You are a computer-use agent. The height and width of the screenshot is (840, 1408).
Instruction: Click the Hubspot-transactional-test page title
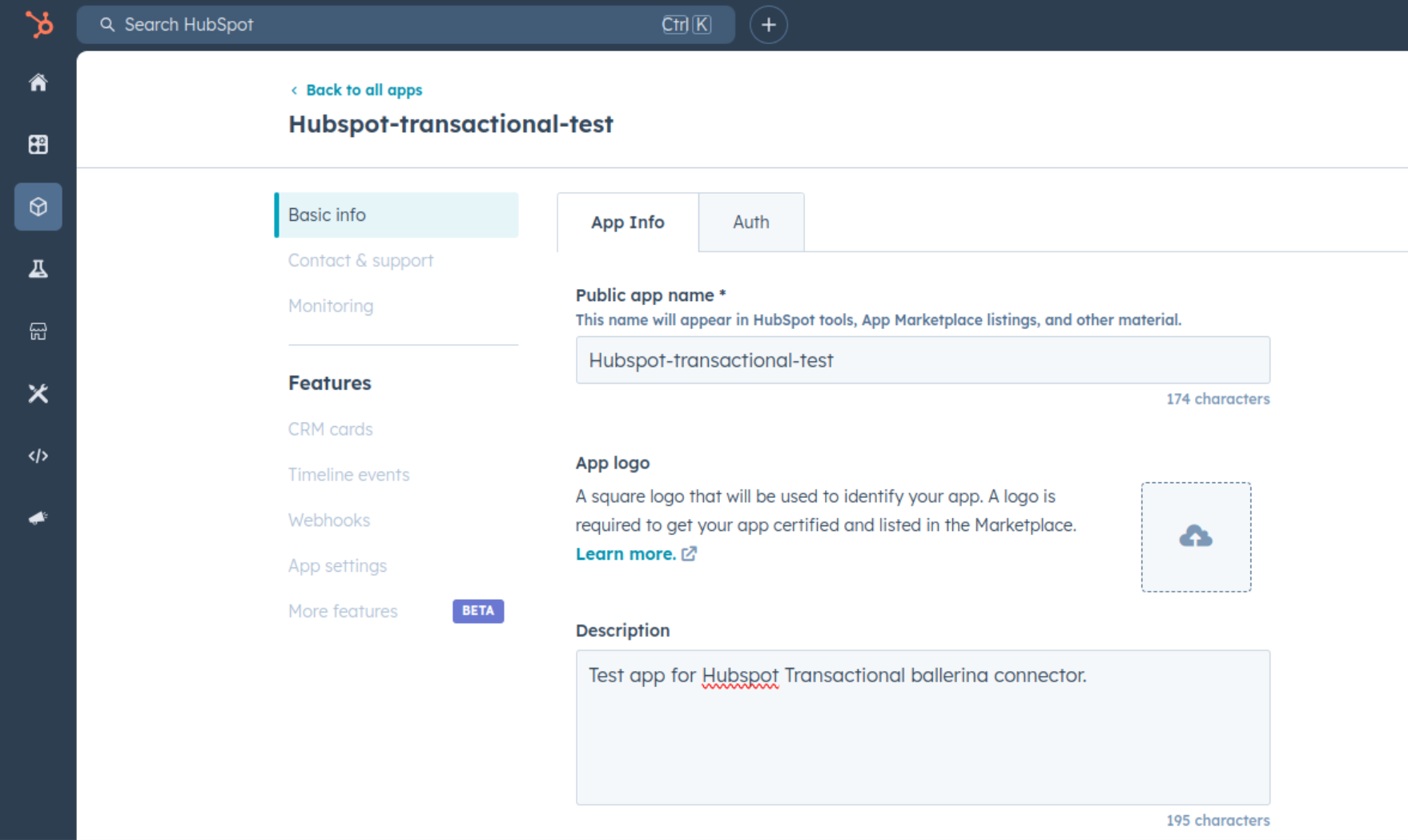[x=451, y=124]
